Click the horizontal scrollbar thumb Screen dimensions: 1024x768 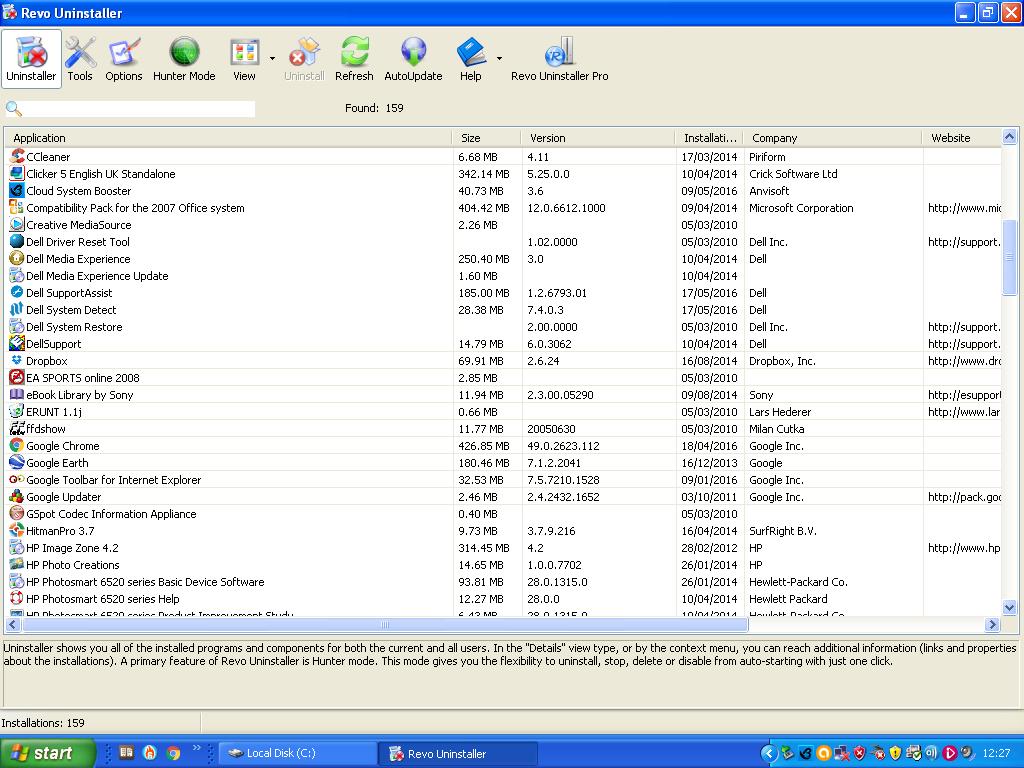tap(385, 624)
